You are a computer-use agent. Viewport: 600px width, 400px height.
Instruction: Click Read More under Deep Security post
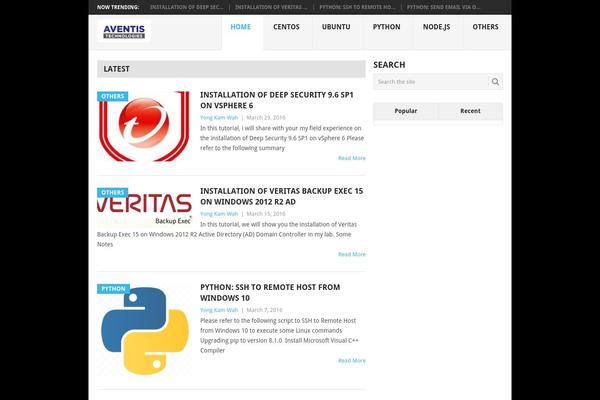point(352,158)
